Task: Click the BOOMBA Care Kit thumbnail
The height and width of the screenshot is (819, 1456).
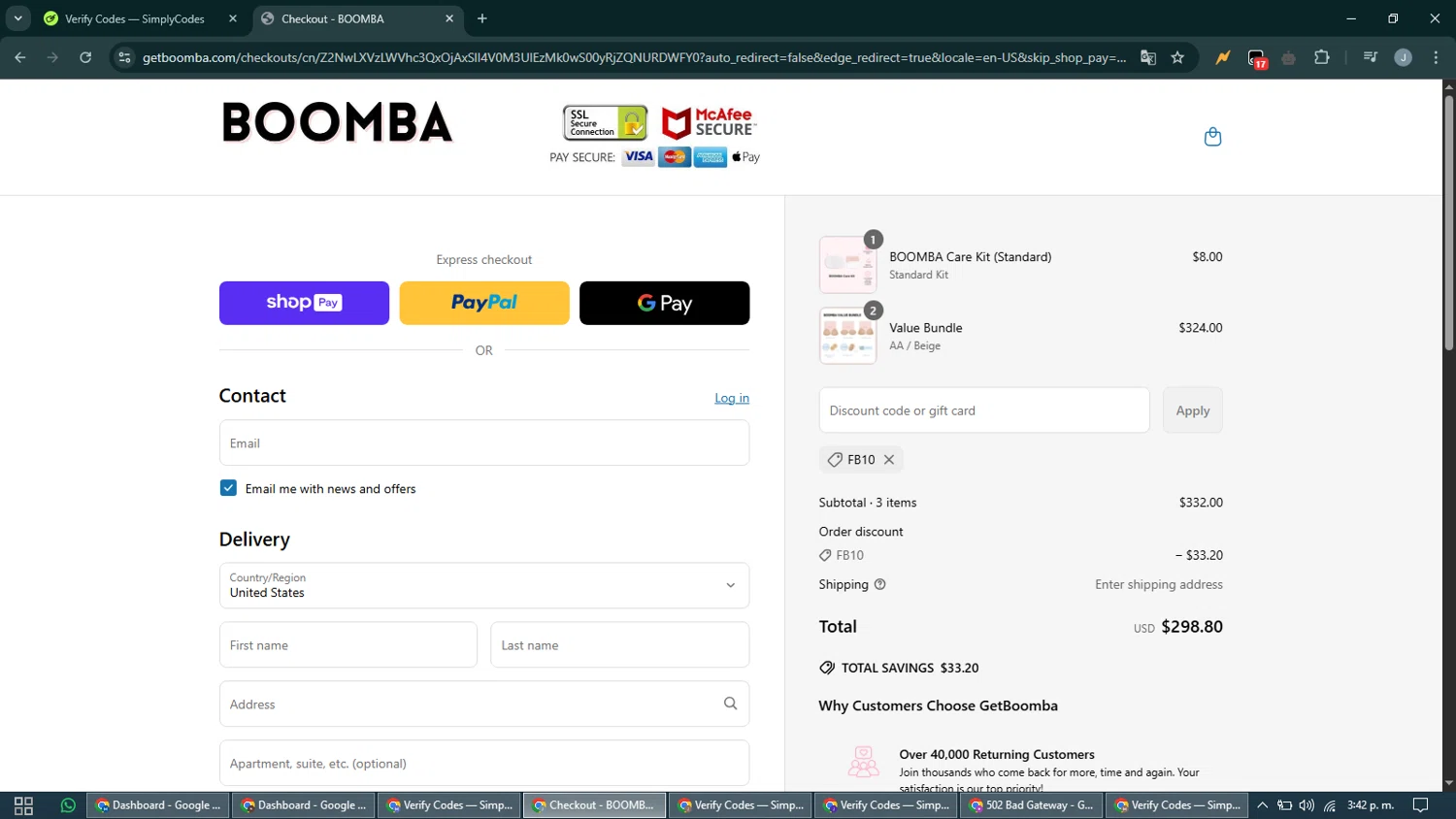Action: coord(847,265)
